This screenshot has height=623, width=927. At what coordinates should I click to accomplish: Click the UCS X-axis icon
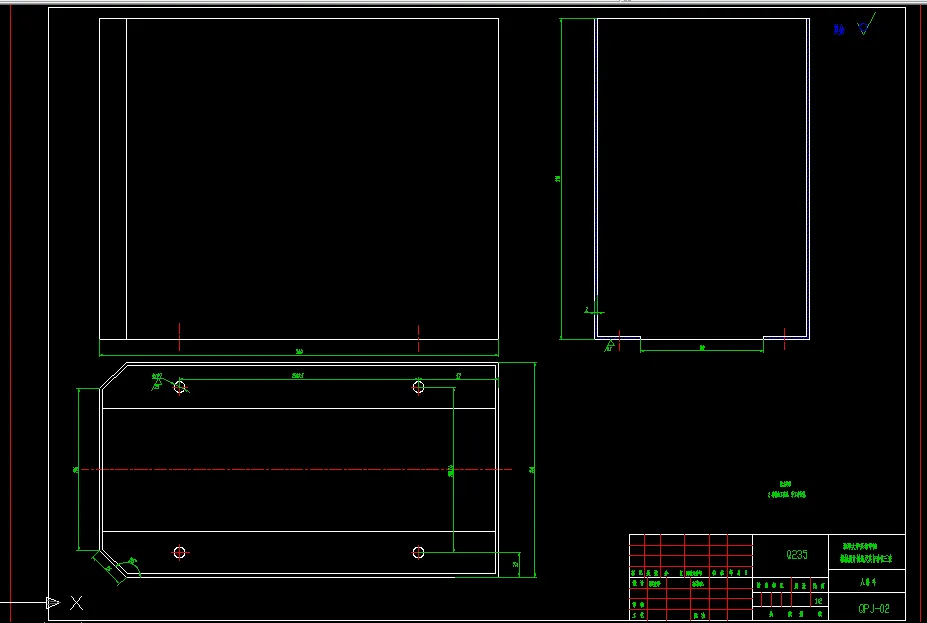point(65,603)
